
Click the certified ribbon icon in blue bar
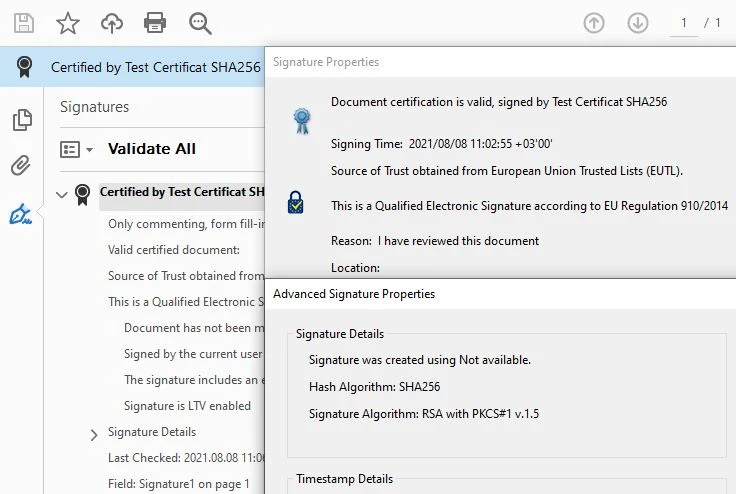[24, 68]
